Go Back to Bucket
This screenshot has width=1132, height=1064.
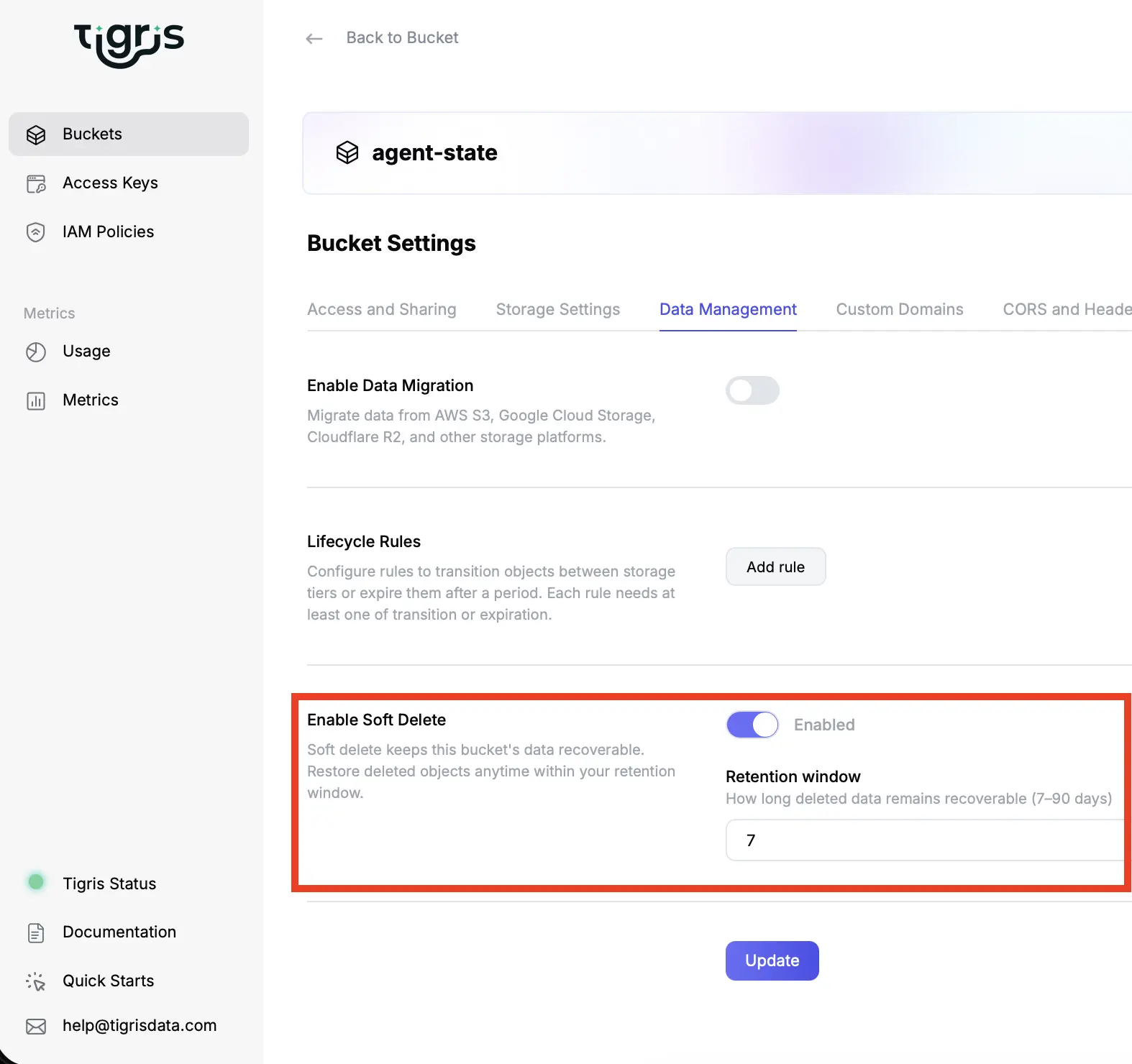[x=402, y=37]
